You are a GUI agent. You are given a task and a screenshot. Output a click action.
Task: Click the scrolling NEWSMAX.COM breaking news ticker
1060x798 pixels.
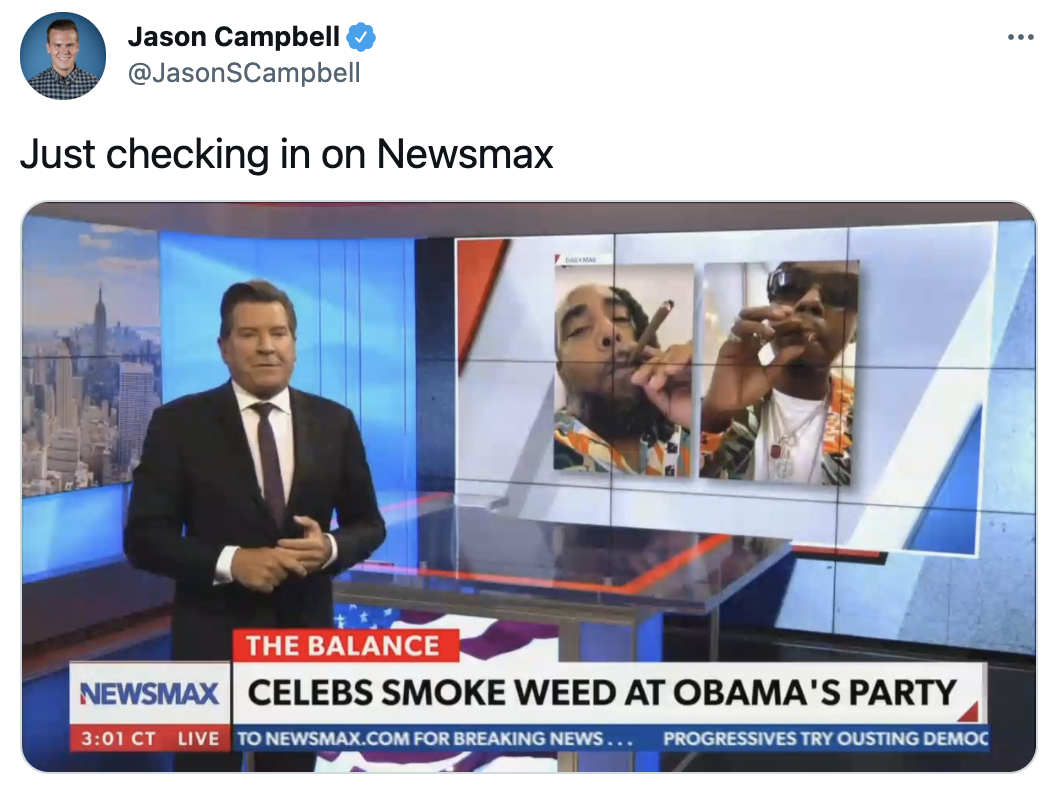point(435,738)
